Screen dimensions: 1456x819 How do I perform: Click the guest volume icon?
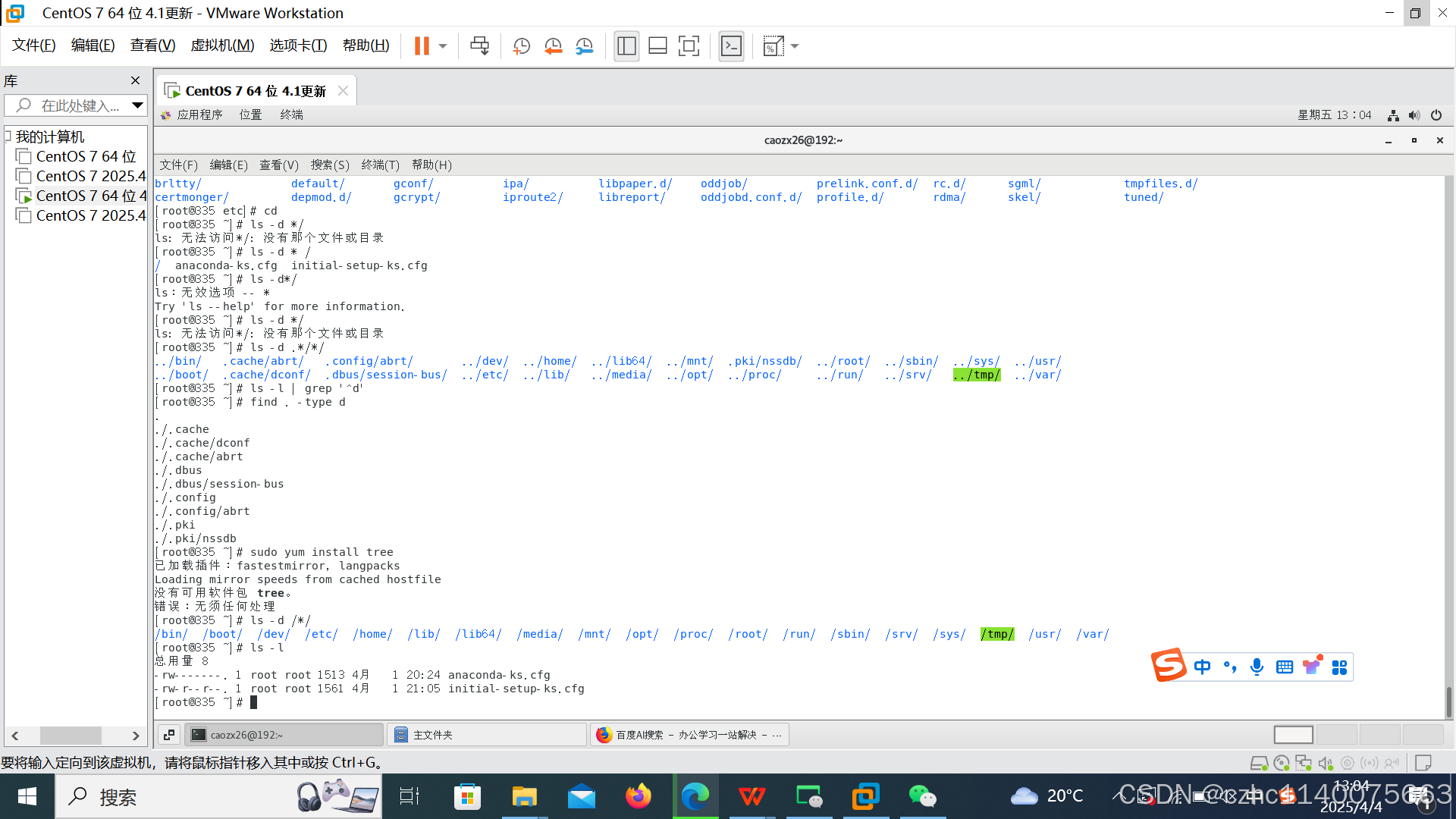(1414, 115)
